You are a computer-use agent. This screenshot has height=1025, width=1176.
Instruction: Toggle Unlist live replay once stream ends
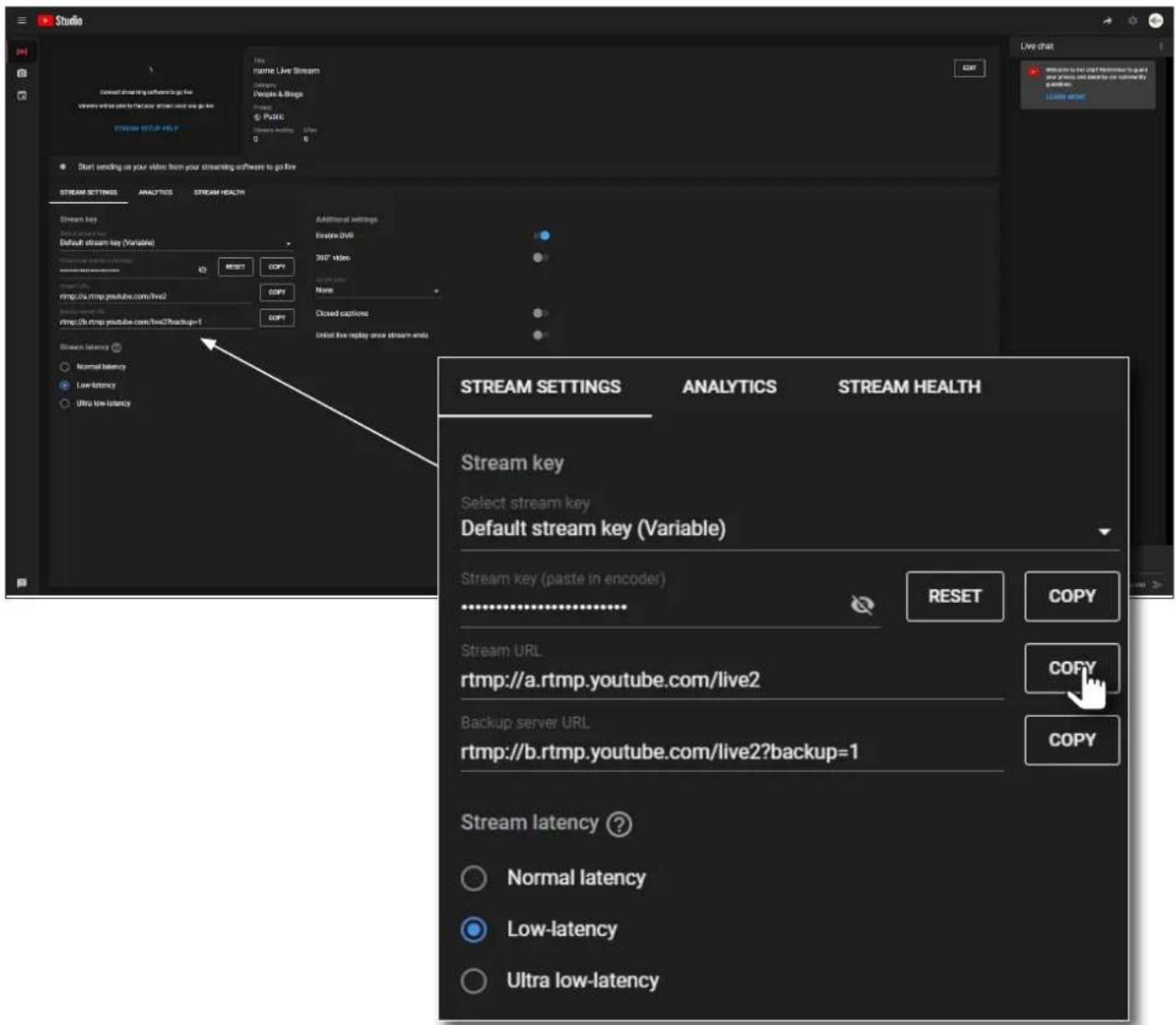pyautogui.click(x=540, y=335)
